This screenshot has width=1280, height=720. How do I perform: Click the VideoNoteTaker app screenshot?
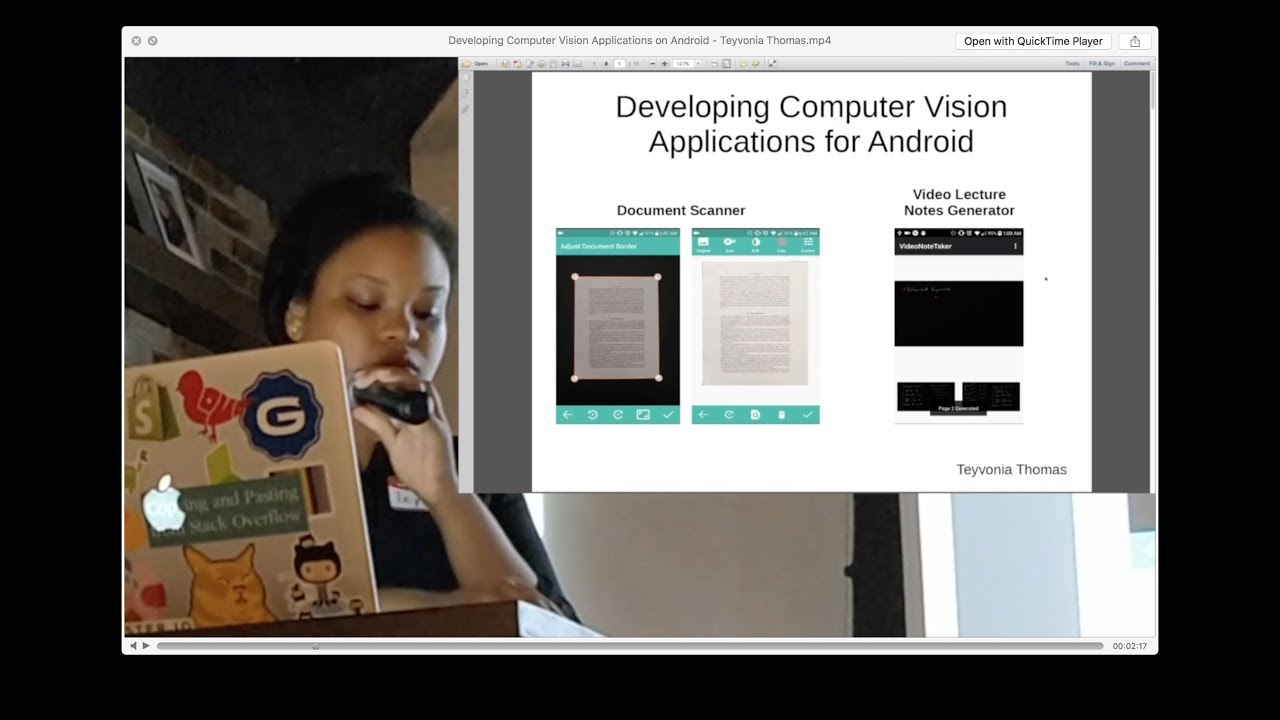click(958, 326)
